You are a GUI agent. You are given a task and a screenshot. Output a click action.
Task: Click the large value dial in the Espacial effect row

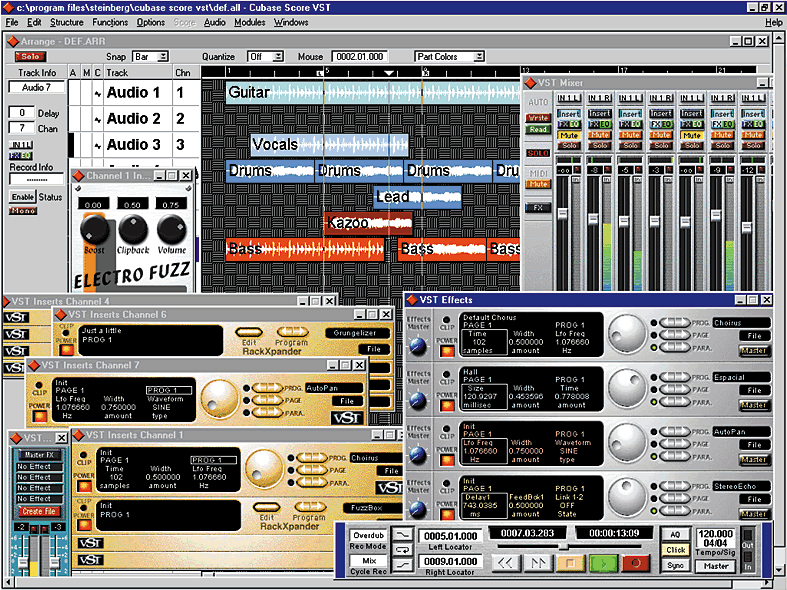(627, 389)
